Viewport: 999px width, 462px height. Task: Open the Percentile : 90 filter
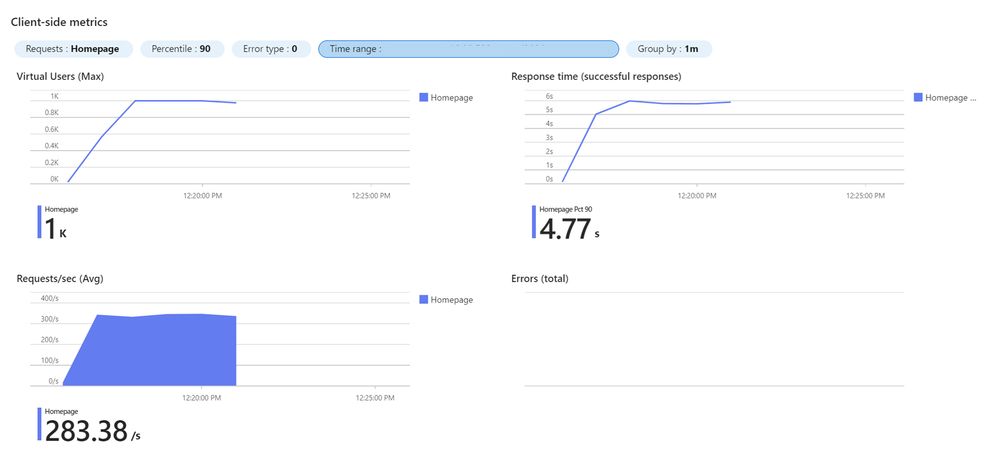point(182,49)
